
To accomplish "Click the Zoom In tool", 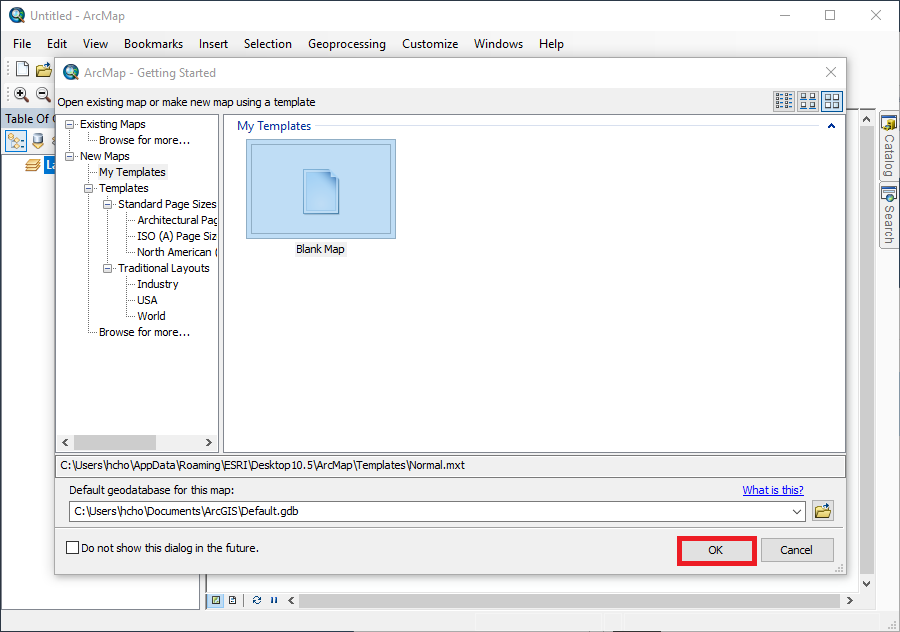I will pos(20,94).
